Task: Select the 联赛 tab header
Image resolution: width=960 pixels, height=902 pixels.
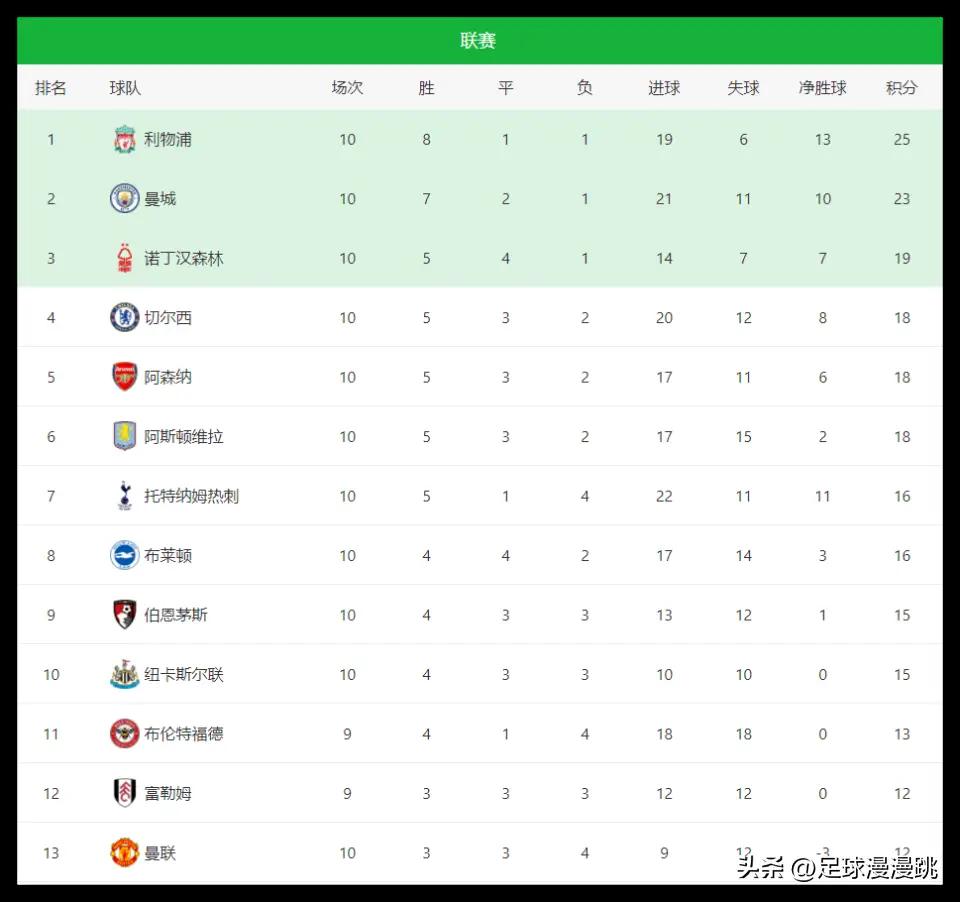Action: [478, 40]
